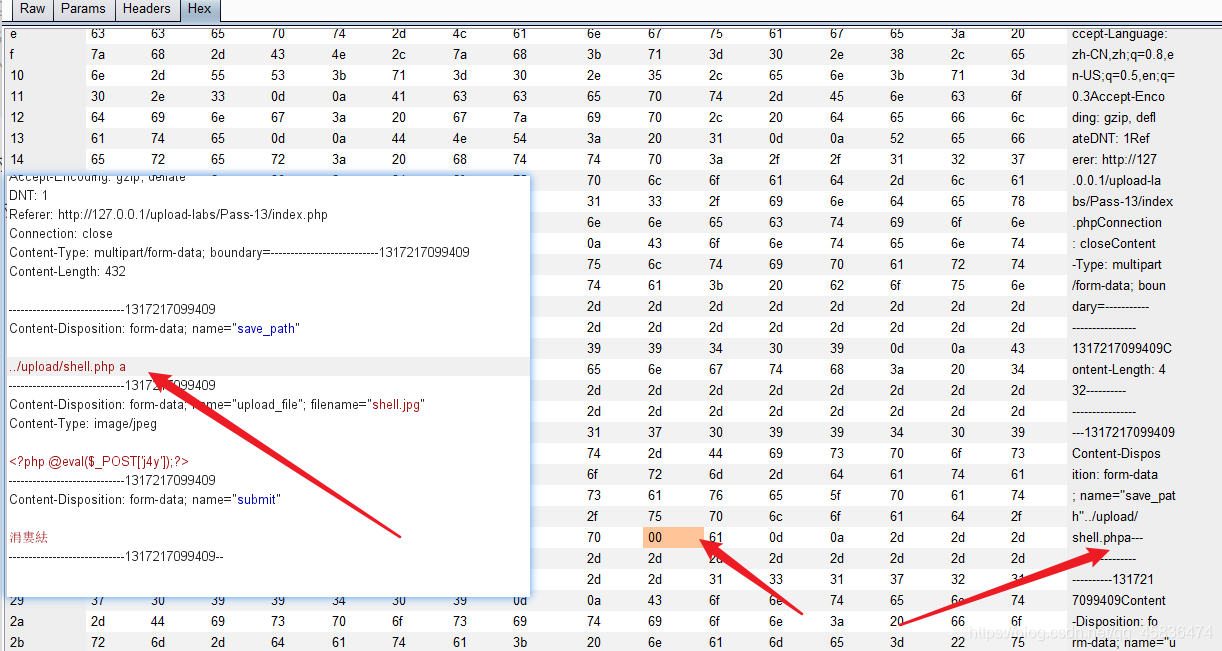Click ASCII cell 'bs/Pass-13/index'
The width and height of the screenshot is (1222, 651).
pos(1122,202)
